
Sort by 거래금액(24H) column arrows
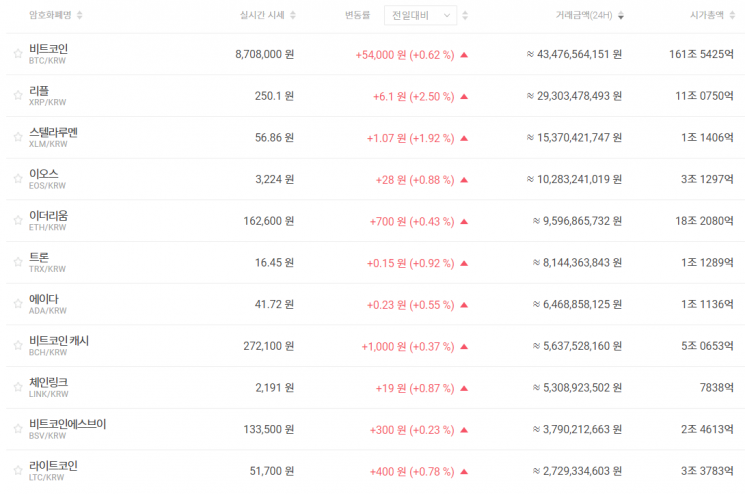(621, 15)
